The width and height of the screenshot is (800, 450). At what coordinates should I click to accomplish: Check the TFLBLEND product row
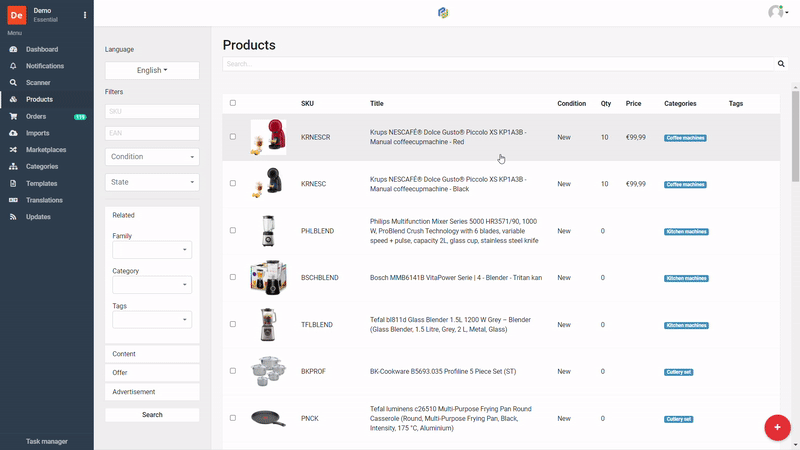coord(233,324)
